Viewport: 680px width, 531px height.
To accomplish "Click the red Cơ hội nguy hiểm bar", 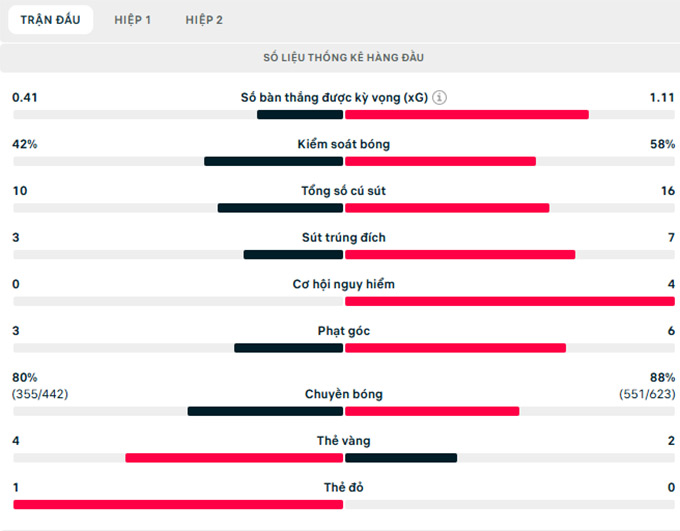I will pos(510,301).
